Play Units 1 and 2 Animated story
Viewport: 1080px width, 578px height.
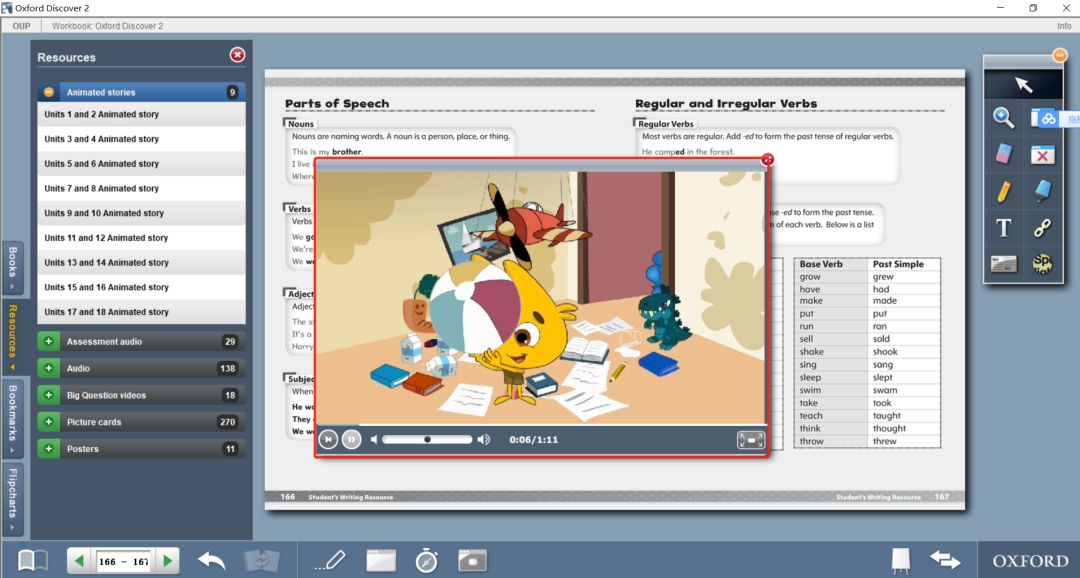[141, 114]
